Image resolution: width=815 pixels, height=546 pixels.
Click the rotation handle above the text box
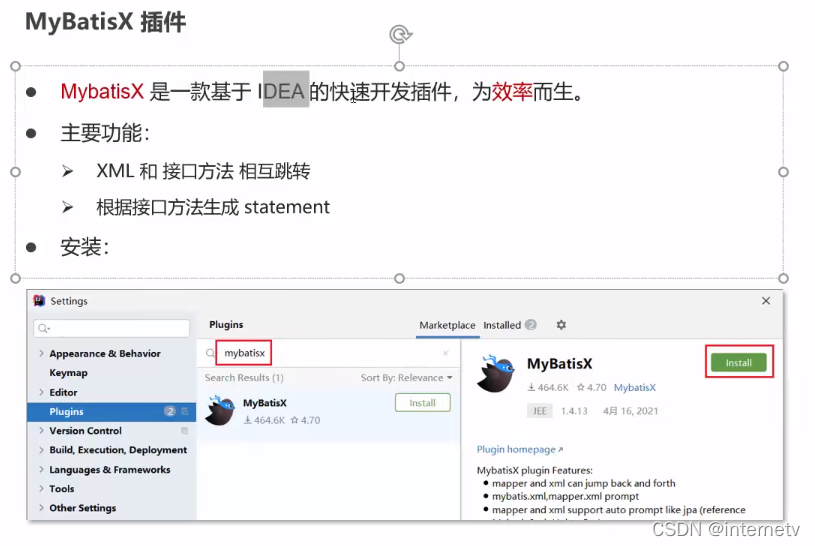point(400,35)
